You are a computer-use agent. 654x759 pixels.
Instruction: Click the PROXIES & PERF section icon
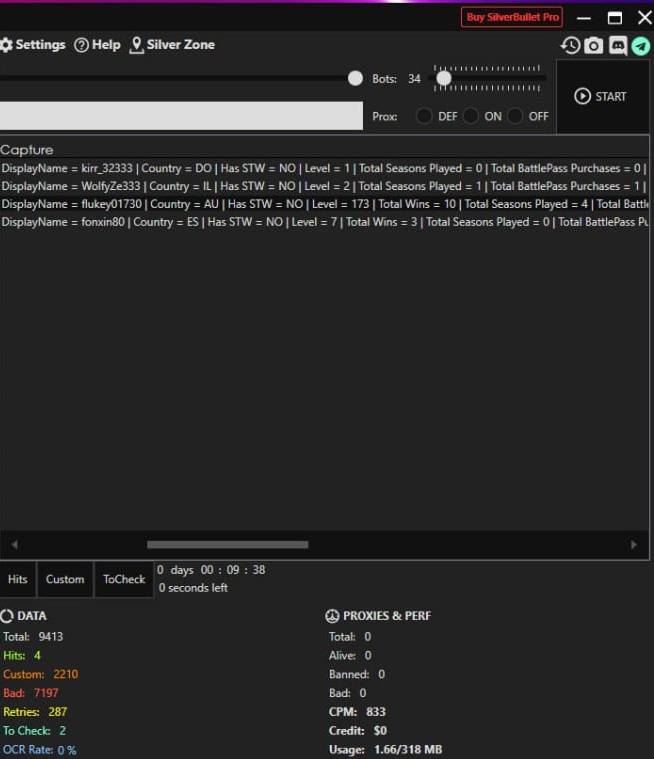pos(333,616)
